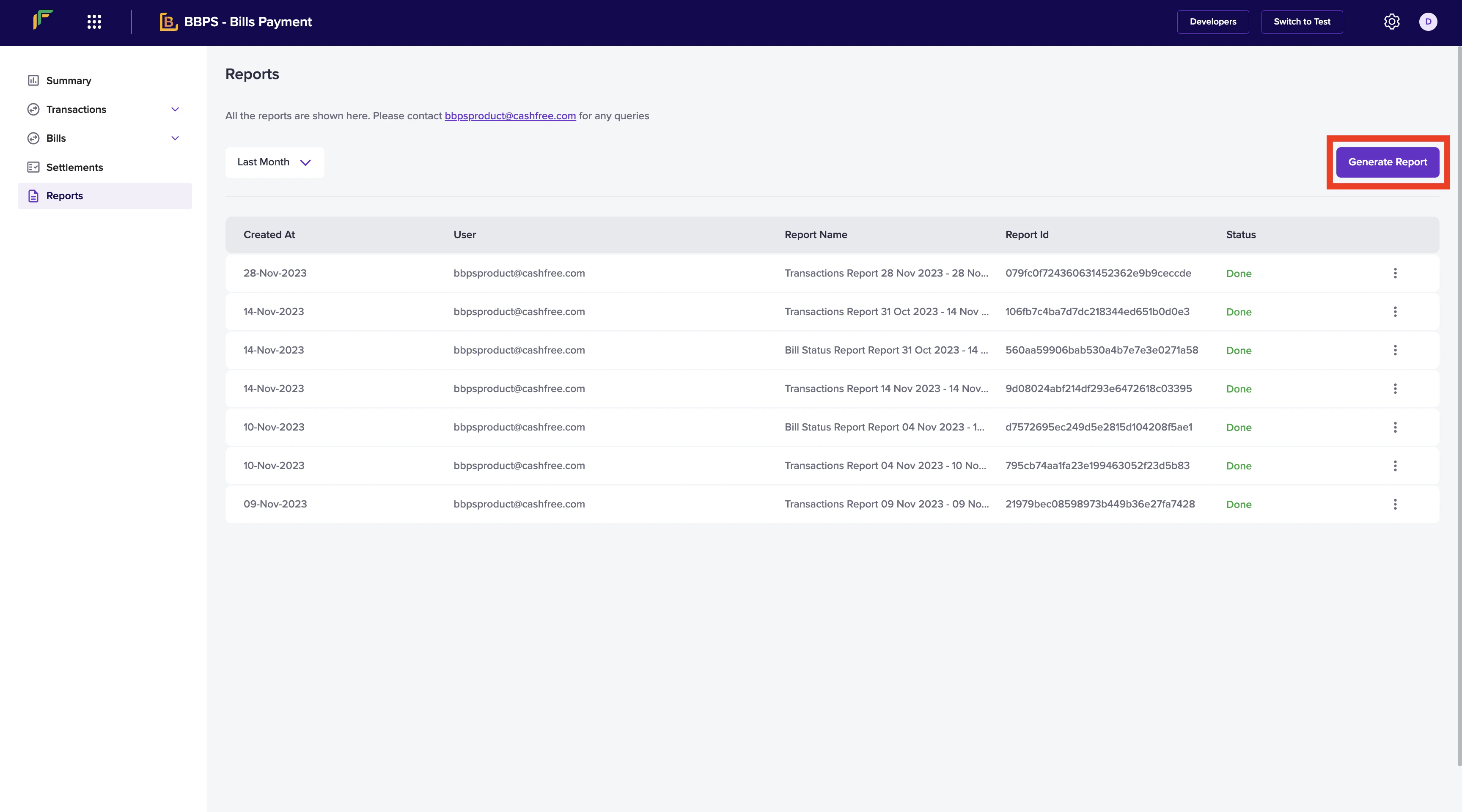Open three-dot menu for 28-Nov-2023 report

pyautogui.click(x=1395, y=273)
